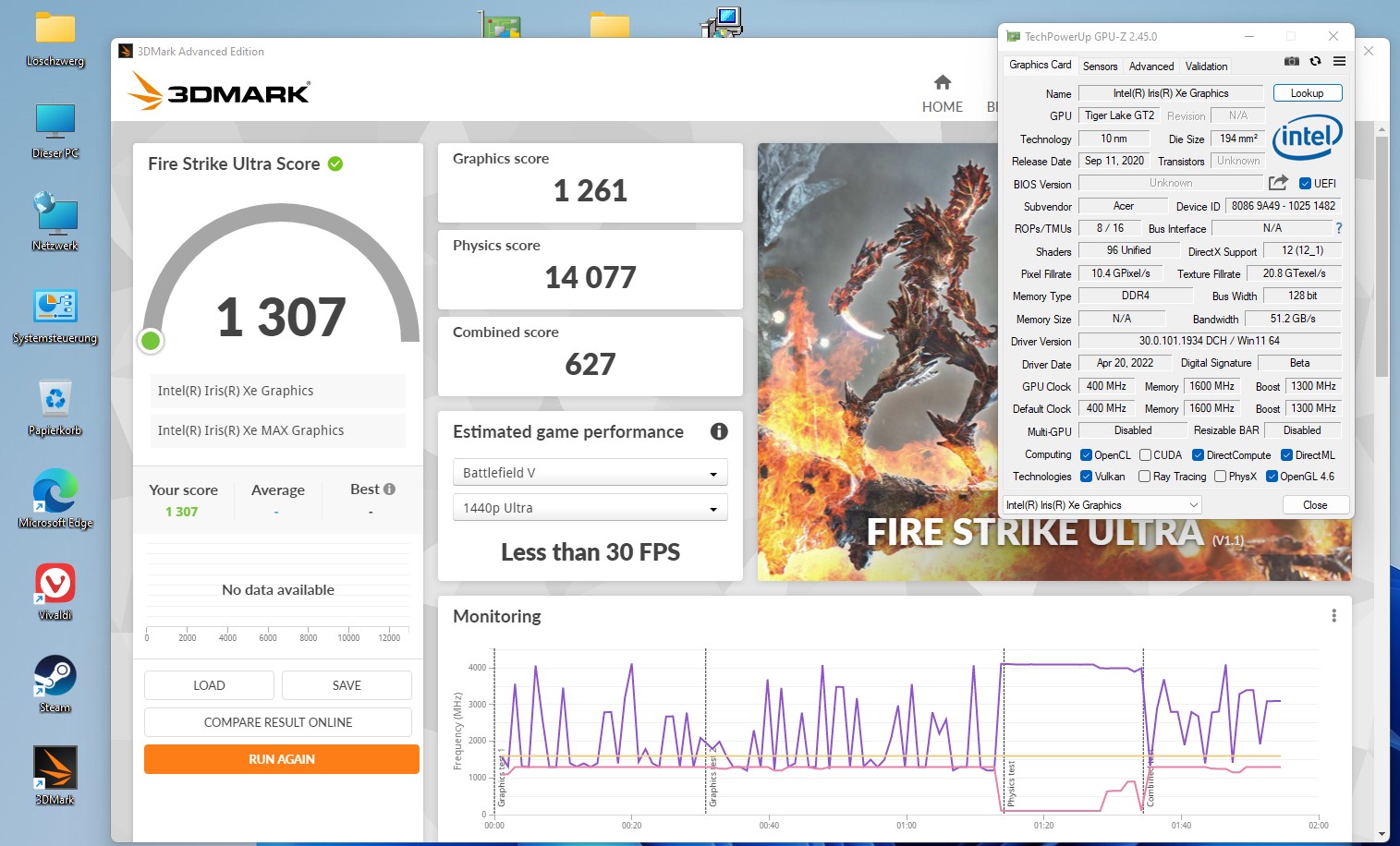The image size is (1400, 846).
Task: Refresh GPU-Z data with refresh icon
Action: click(x=1315, y=61)
